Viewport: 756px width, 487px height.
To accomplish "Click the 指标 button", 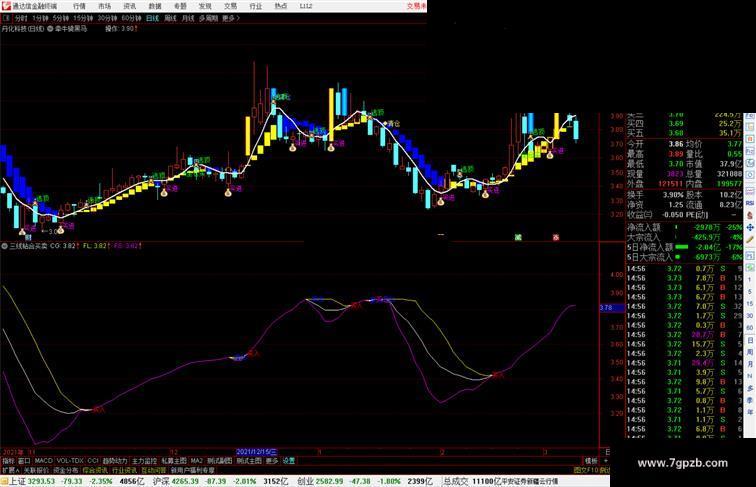I will (x=8, y=461).
